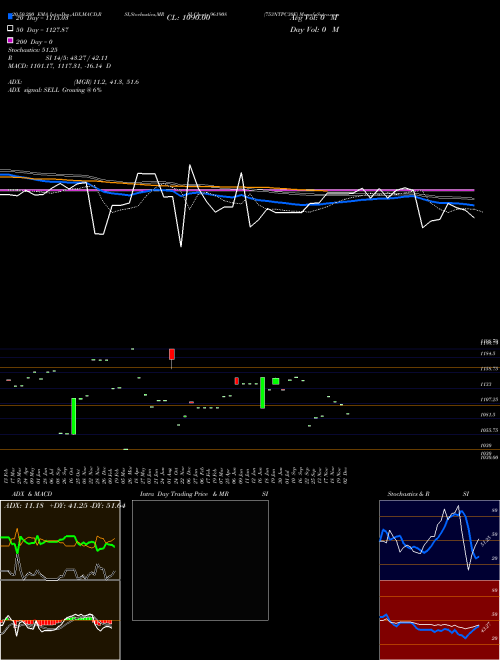Click the 1055.75 price axis label
500x660 pixels.
489,431
